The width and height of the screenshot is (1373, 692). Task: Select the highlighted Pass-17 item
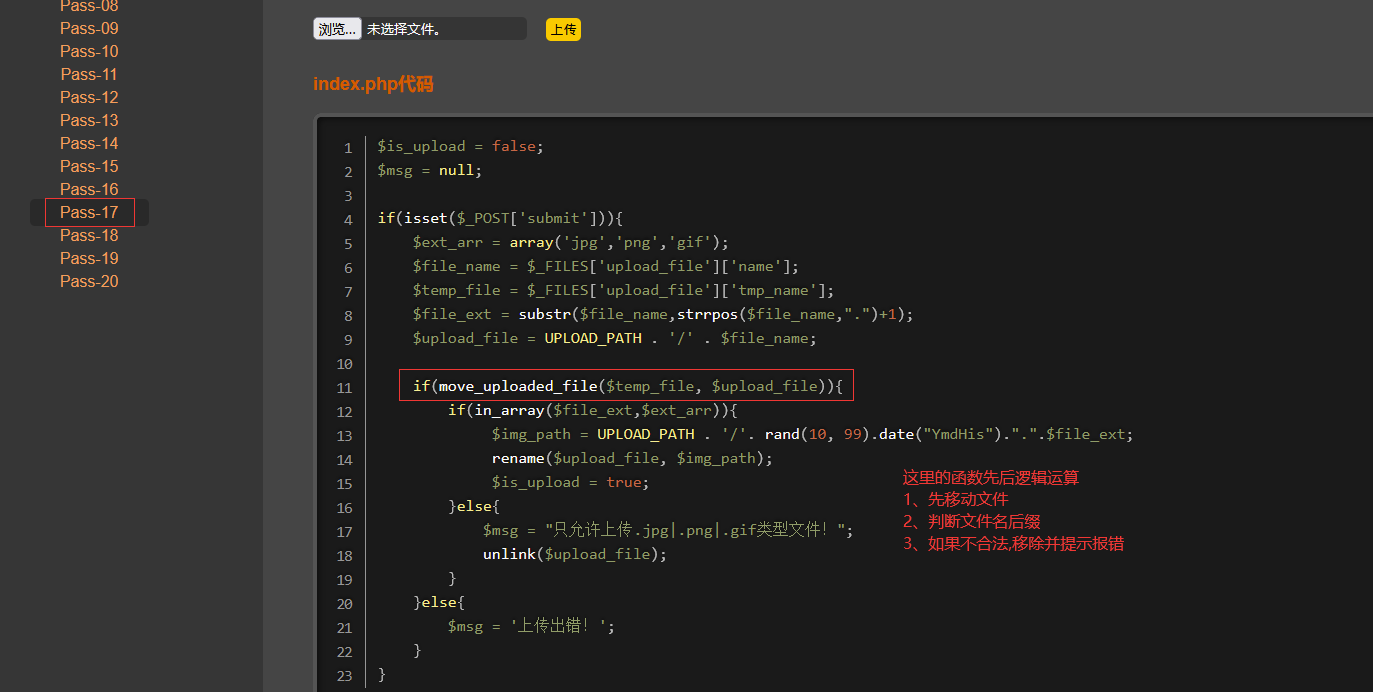click(x=89, y=212)
